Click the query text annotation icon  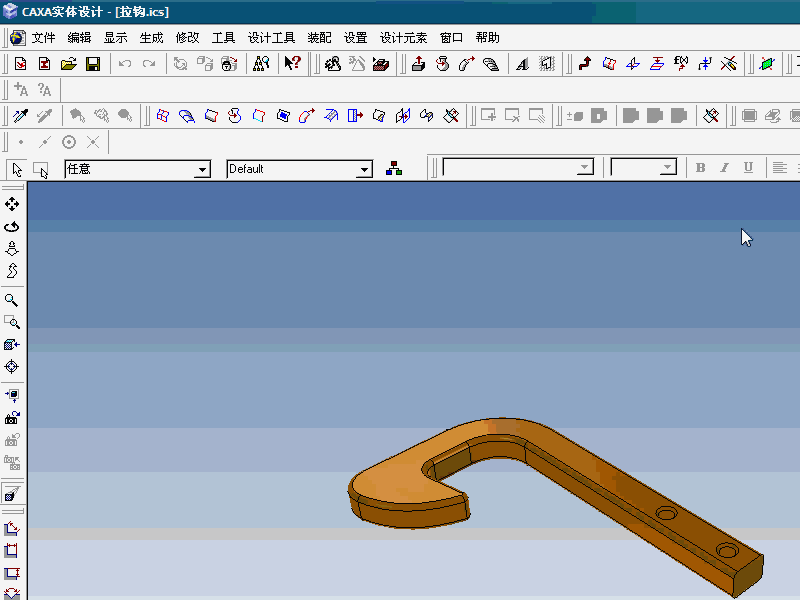(x=44, y=90)
